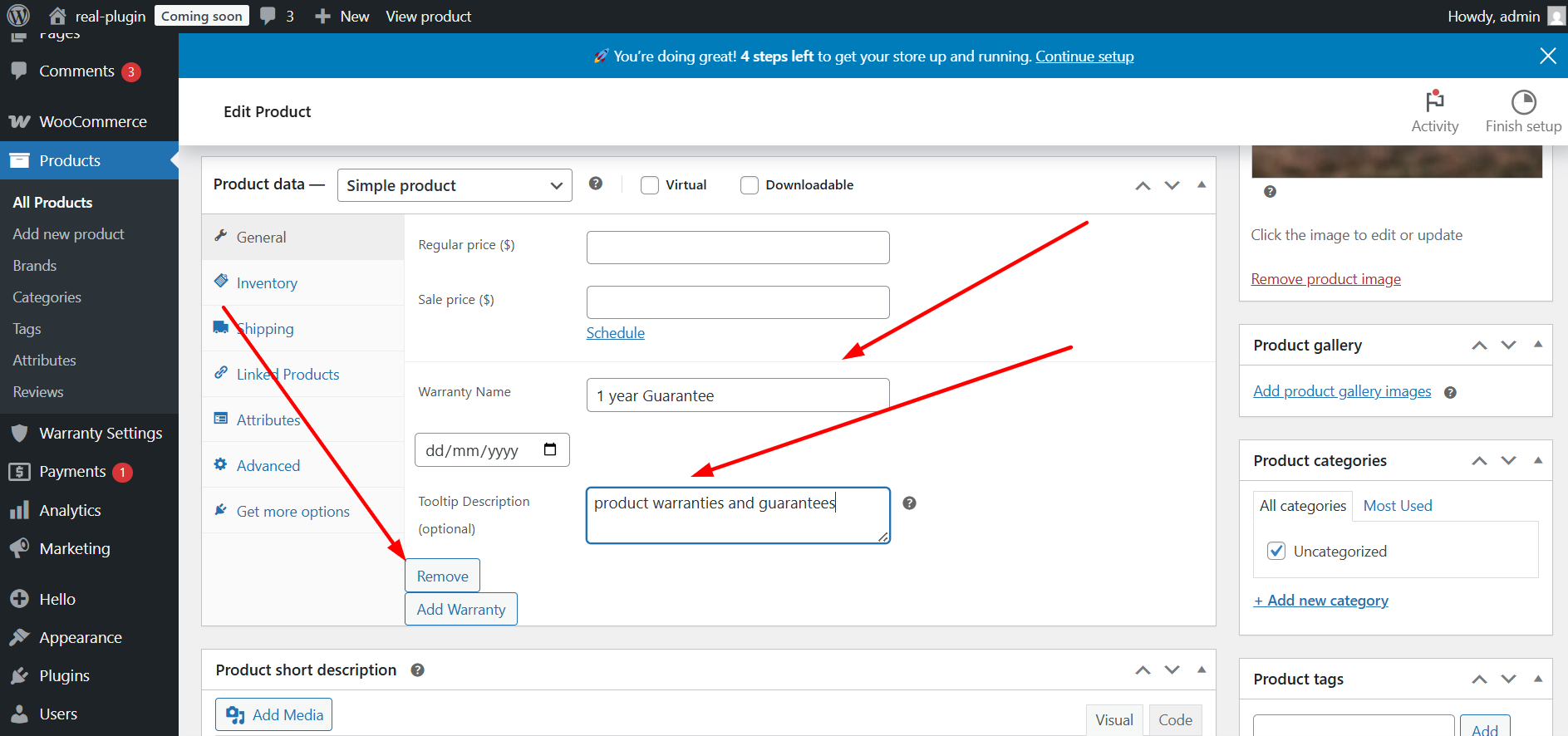
Task: Click the Tooltip Description textarea
Action: click(x=738, y=515)
